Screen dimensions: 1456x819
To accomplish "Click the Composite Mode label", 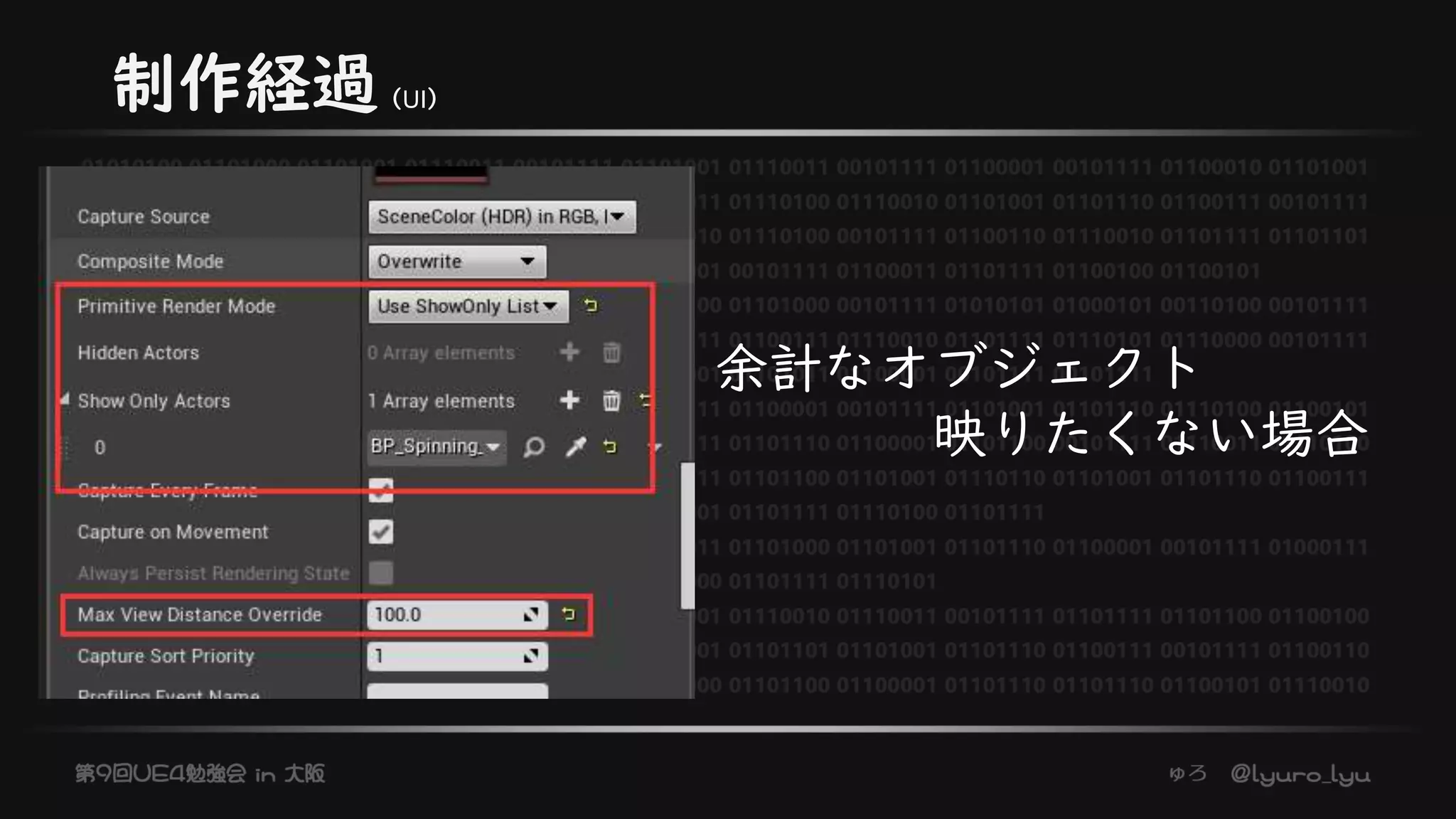I will point(150,262).
